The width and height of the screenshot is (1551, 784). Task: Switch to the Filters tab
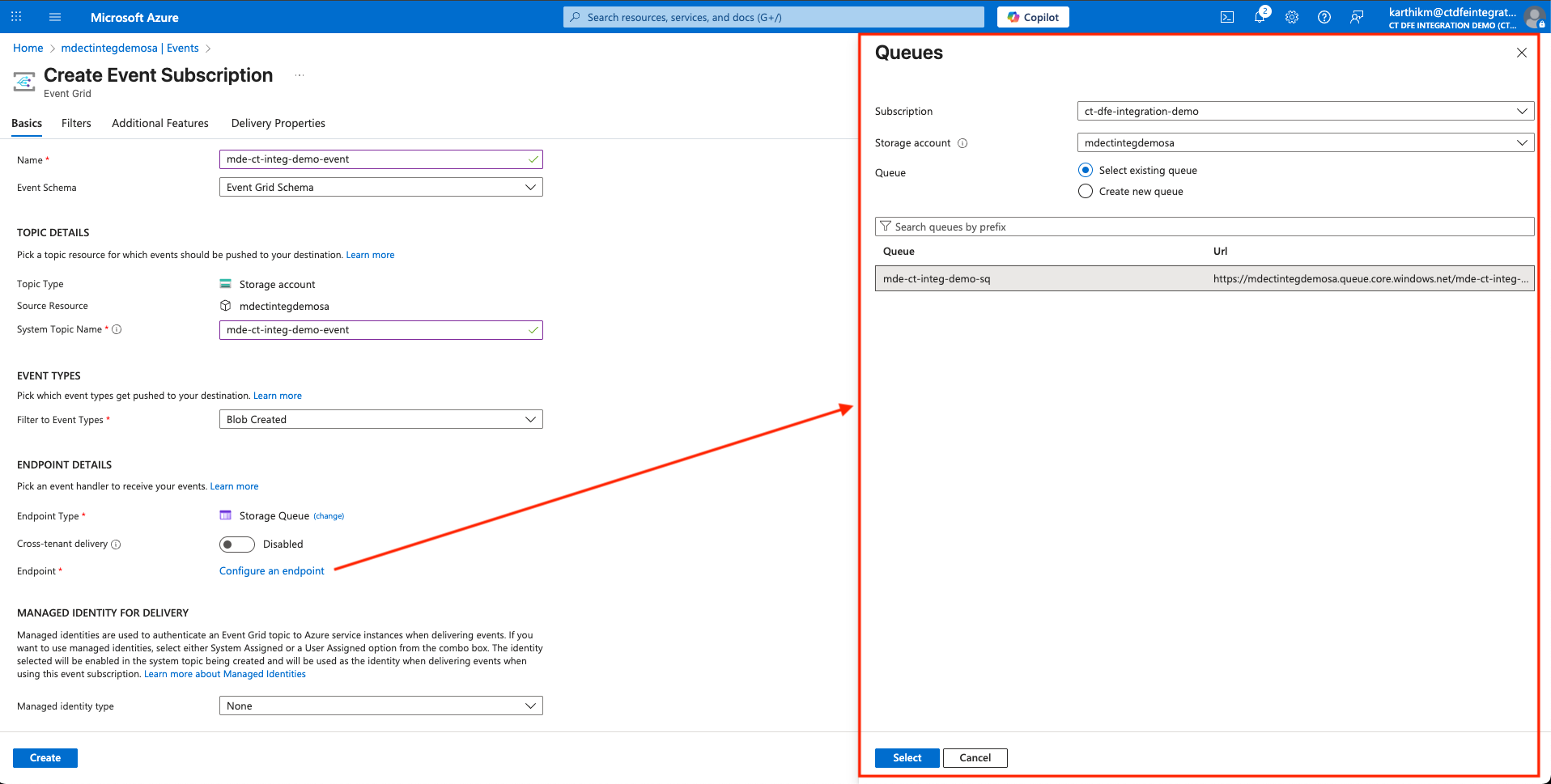(x=76, y=123)
